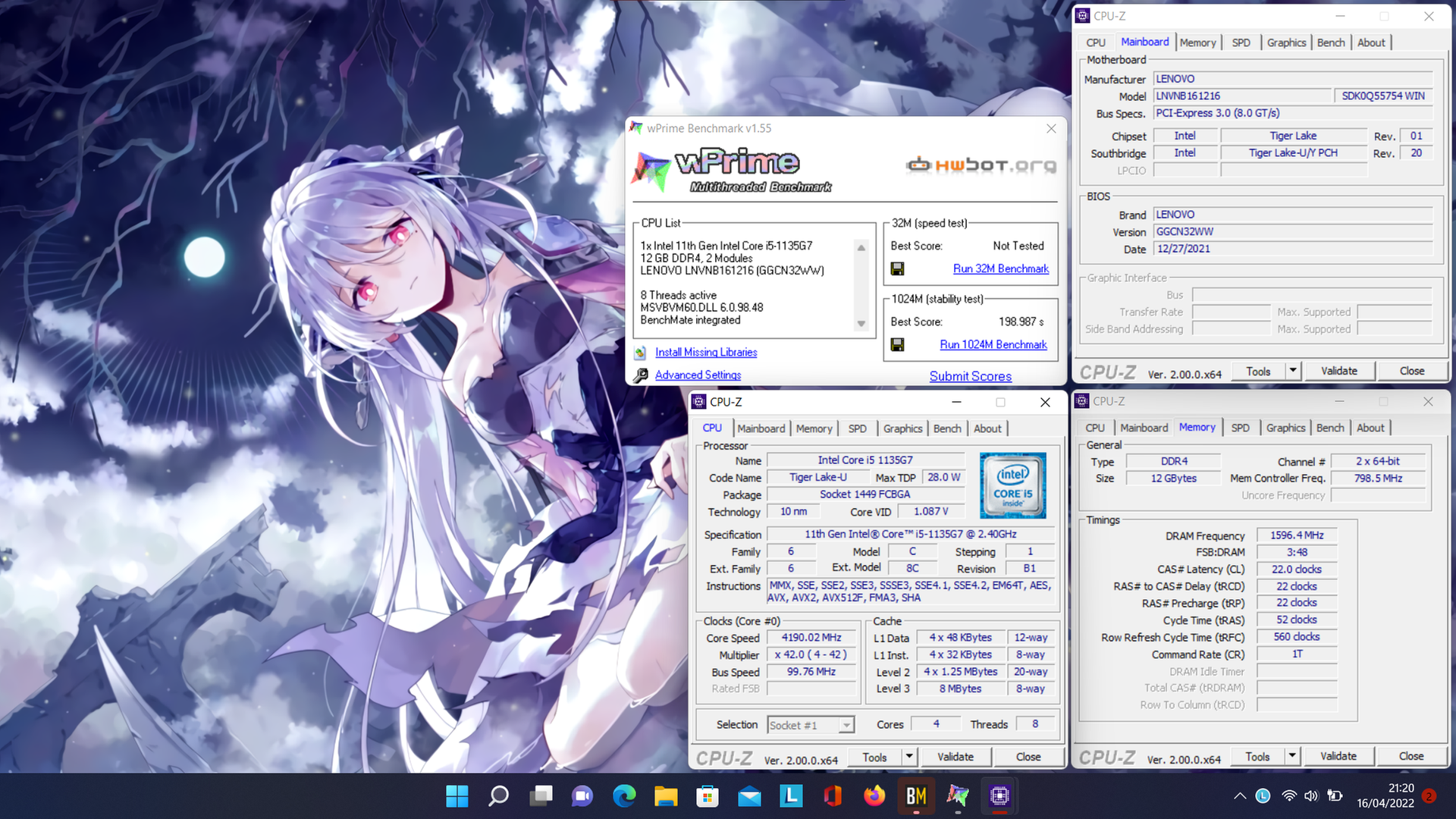Open Tools dropdown arrow in Memory window
This screenshot has height=819, width=1456.
(1292, 756)
